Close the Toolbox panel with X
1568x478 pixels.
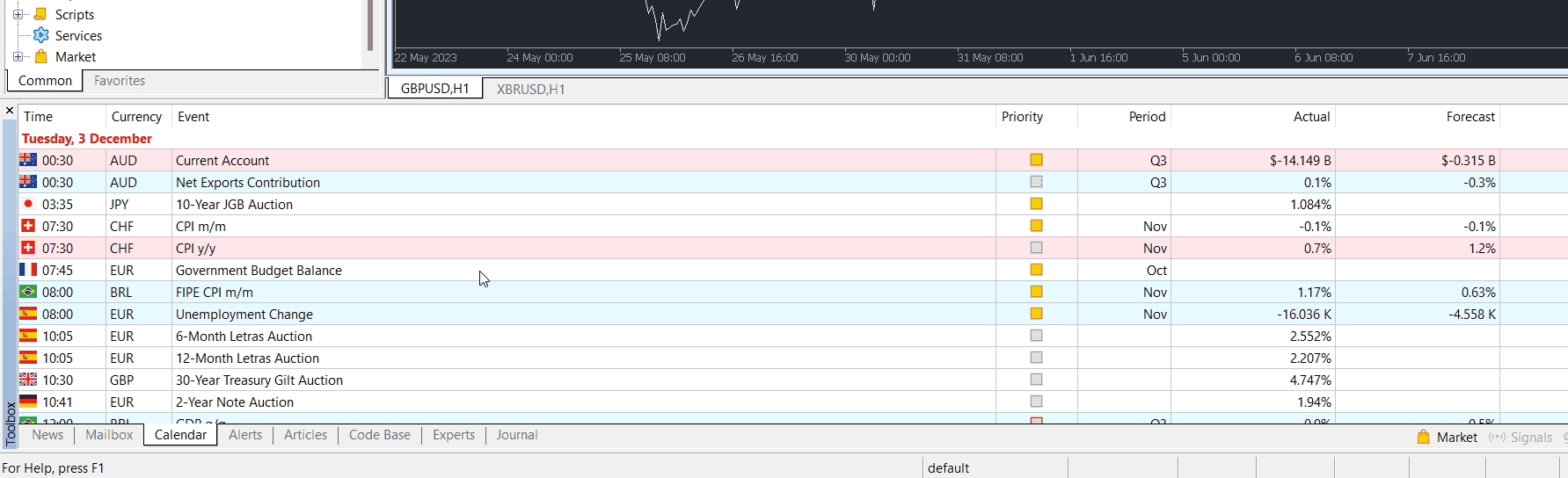[x=10, y=111]
